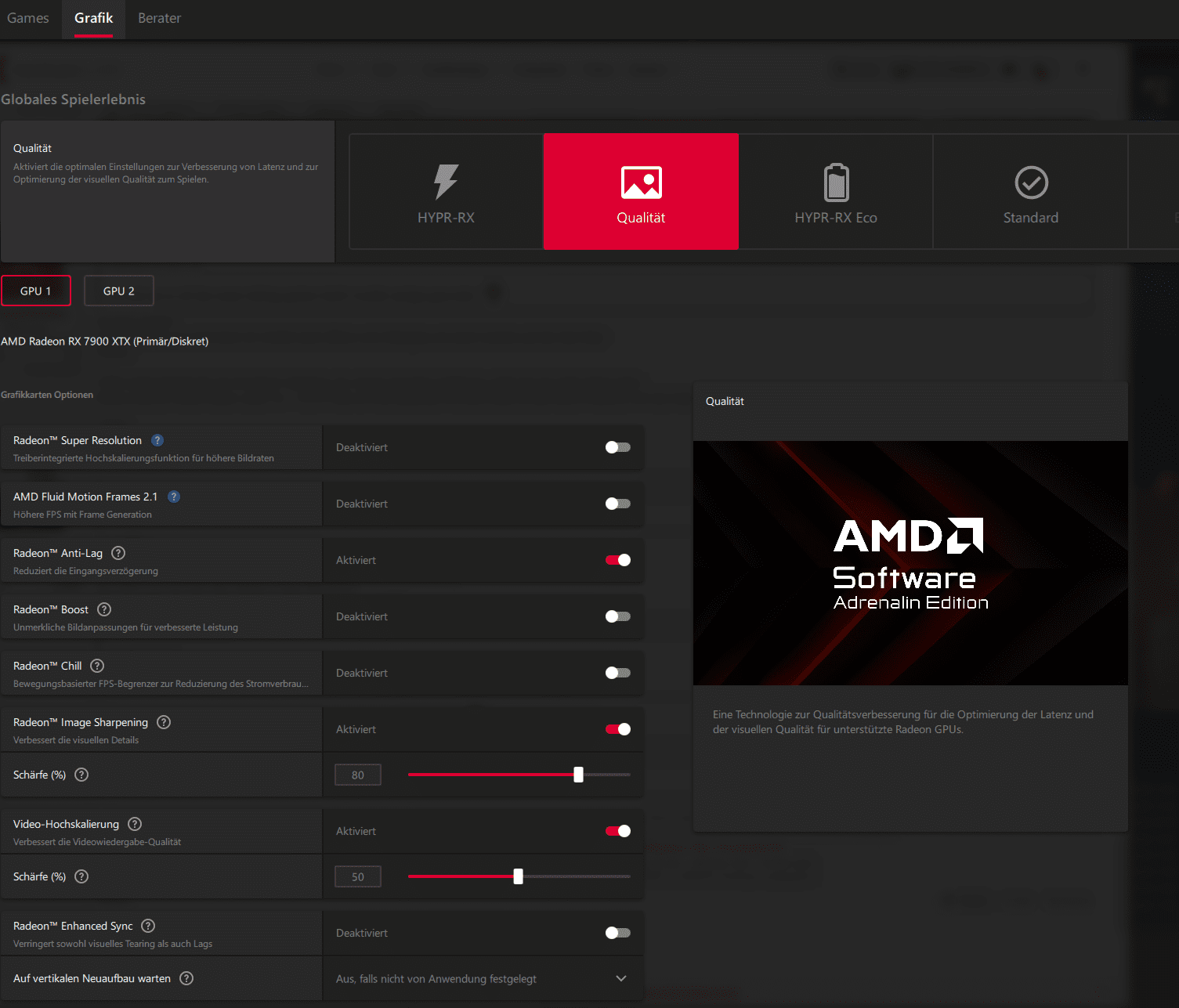Image resolution: width=1179 pixels, height=1008 pixels.
Task: Click the AMD Radeon RX 7900 XTX label
Action: 105,341
